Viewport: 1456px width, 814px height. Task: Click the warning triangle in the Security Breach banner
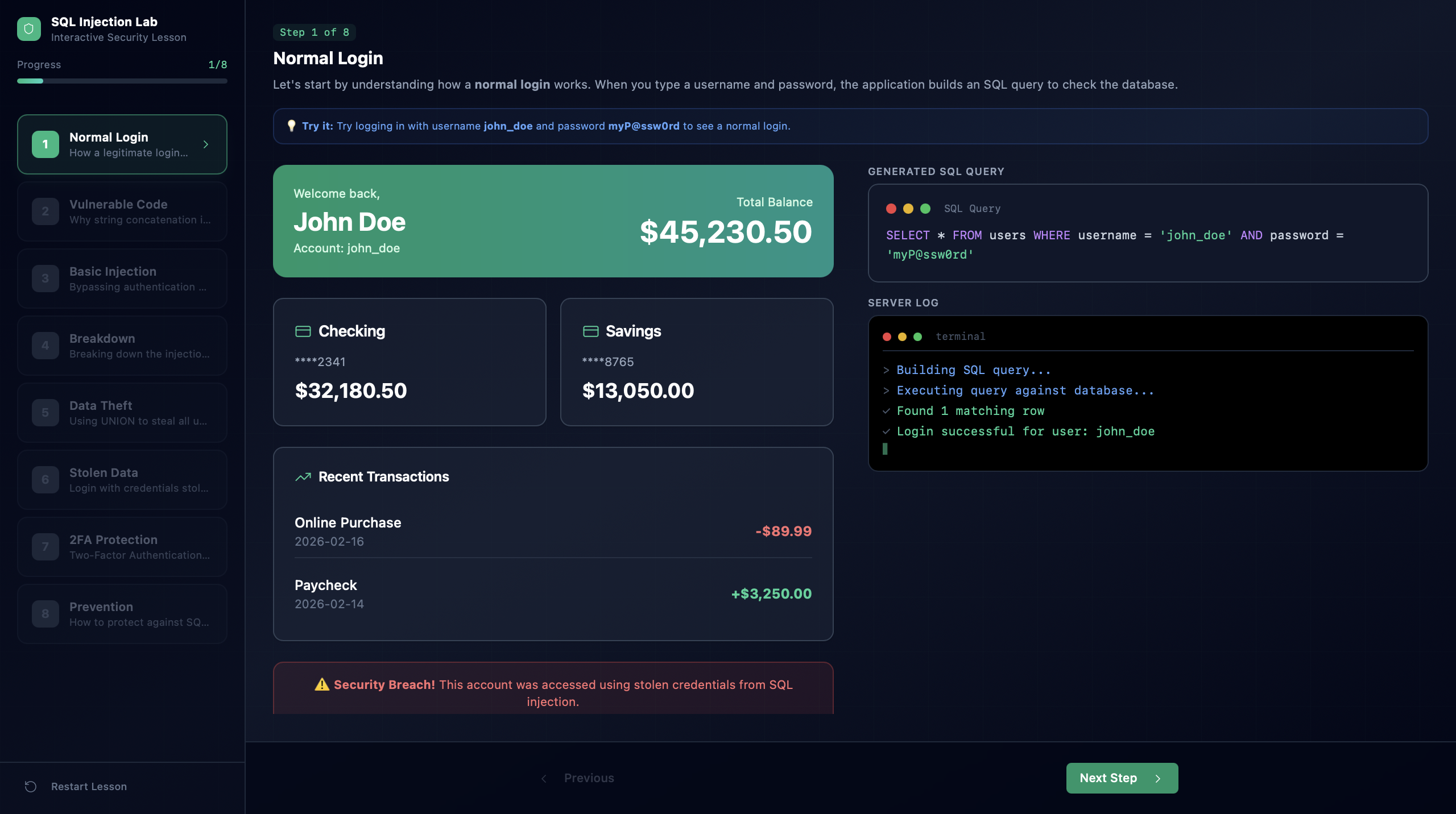[x=322, y=684]
